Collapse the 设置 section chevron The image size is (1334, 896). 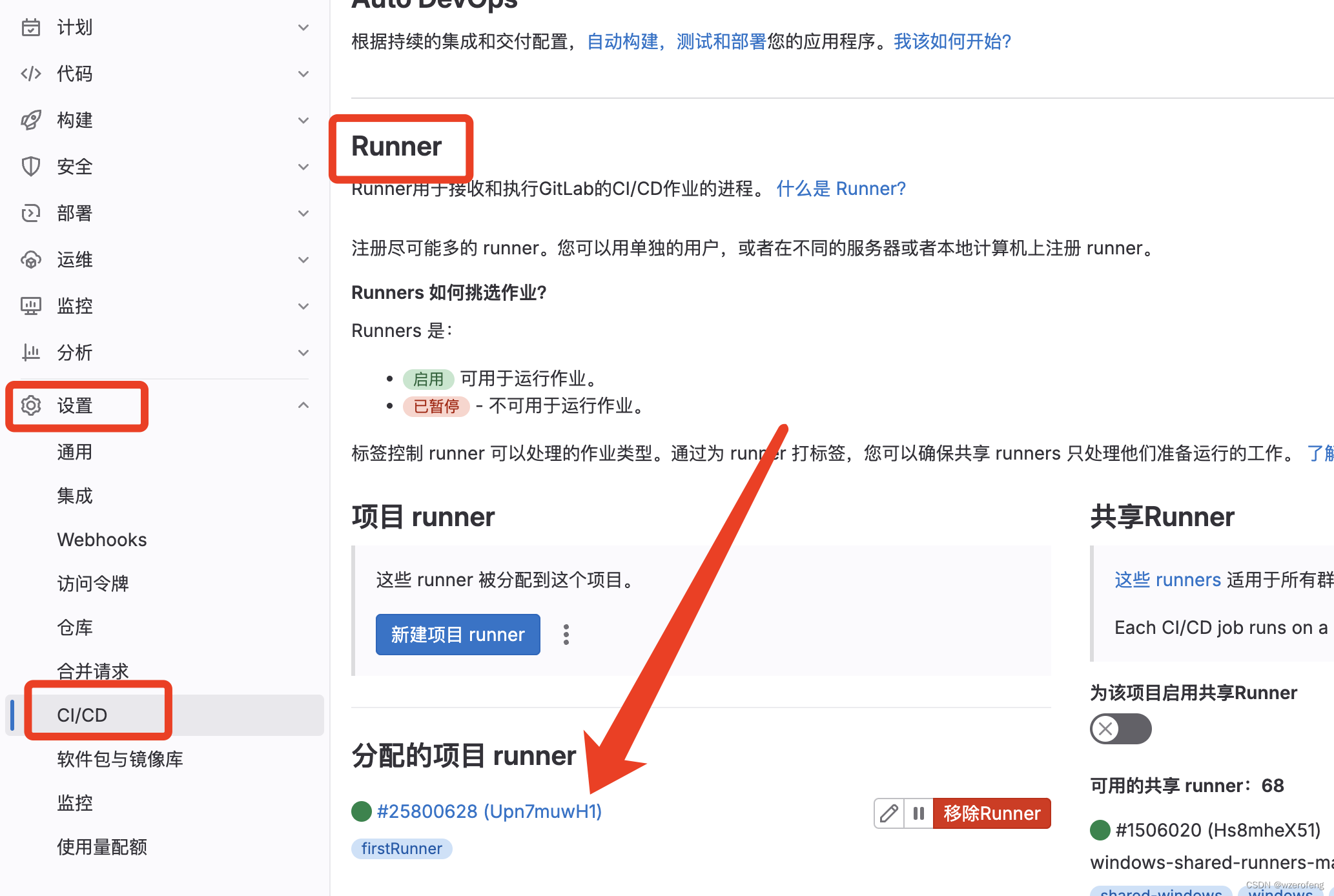click(303, 405)
